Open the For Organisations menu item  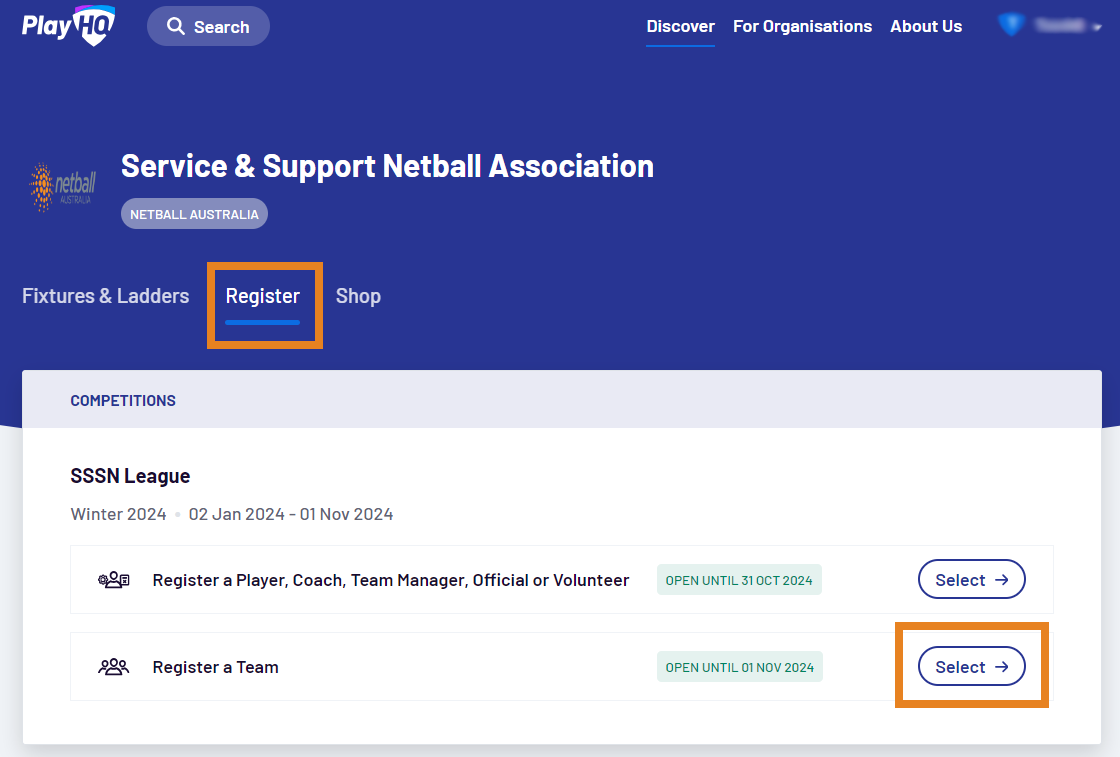(x=802, y=26)
